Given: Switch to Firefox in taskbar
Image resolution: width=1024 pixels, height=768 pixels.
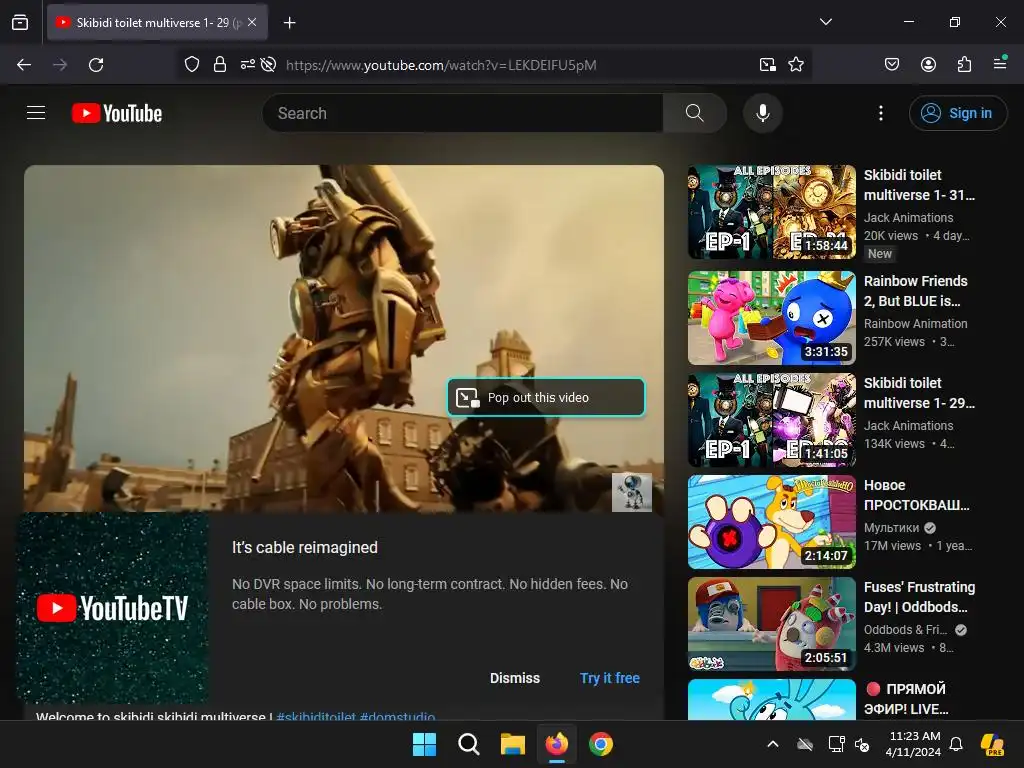Looking at the screenshot, I should (x=557, y=744).
